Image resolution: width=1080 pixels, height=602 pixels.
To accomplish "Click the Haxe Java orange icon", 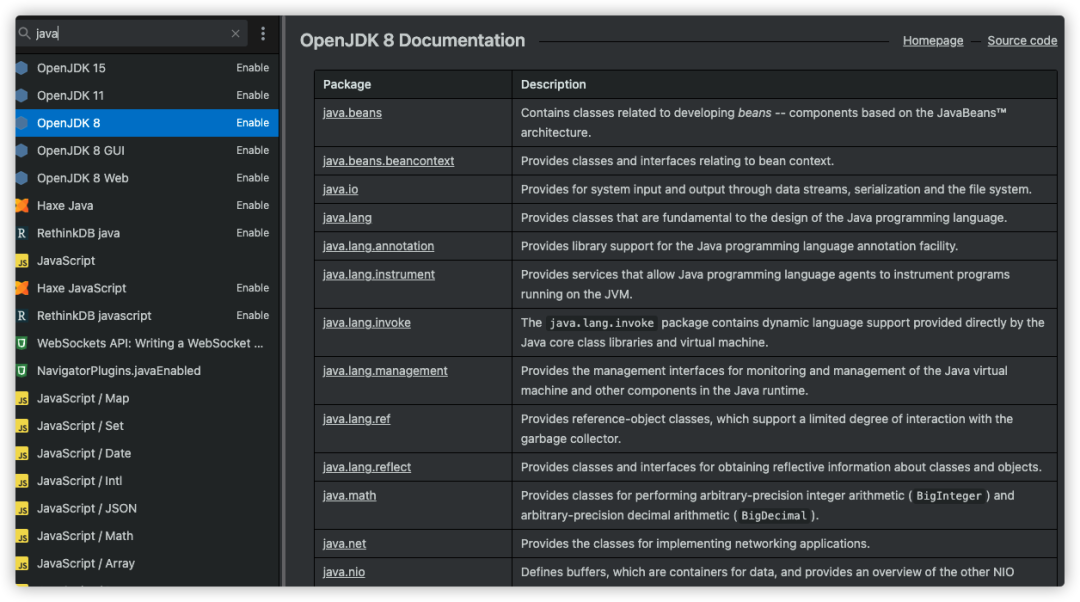I will point(22,205).
